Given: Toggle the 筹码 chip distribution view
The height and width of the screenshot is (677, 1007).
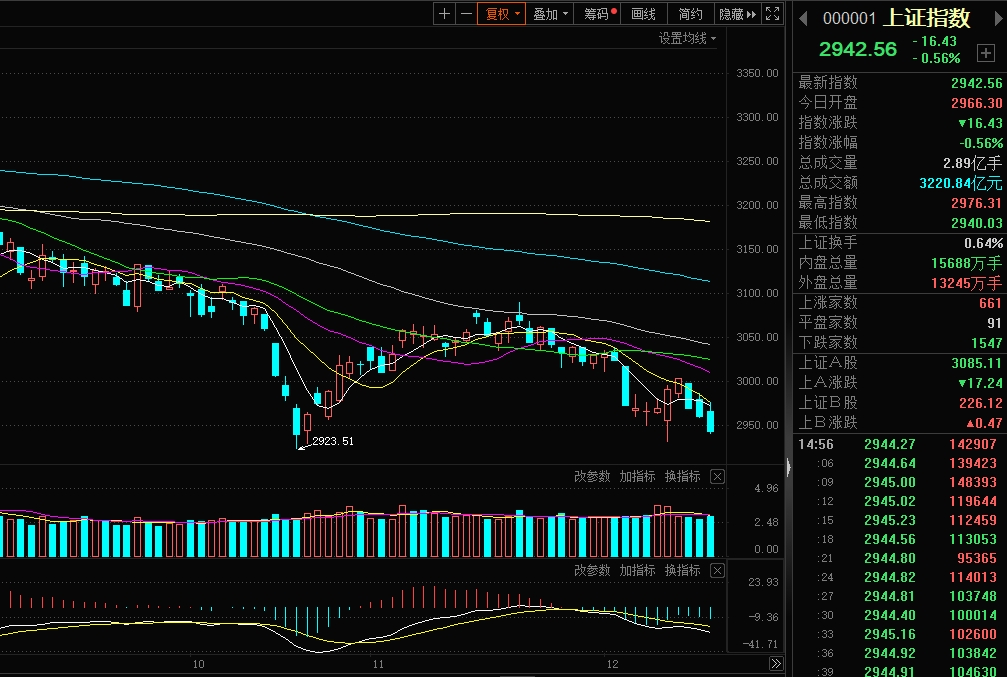Looking at the screenshot, I should [x=600, y=14].
